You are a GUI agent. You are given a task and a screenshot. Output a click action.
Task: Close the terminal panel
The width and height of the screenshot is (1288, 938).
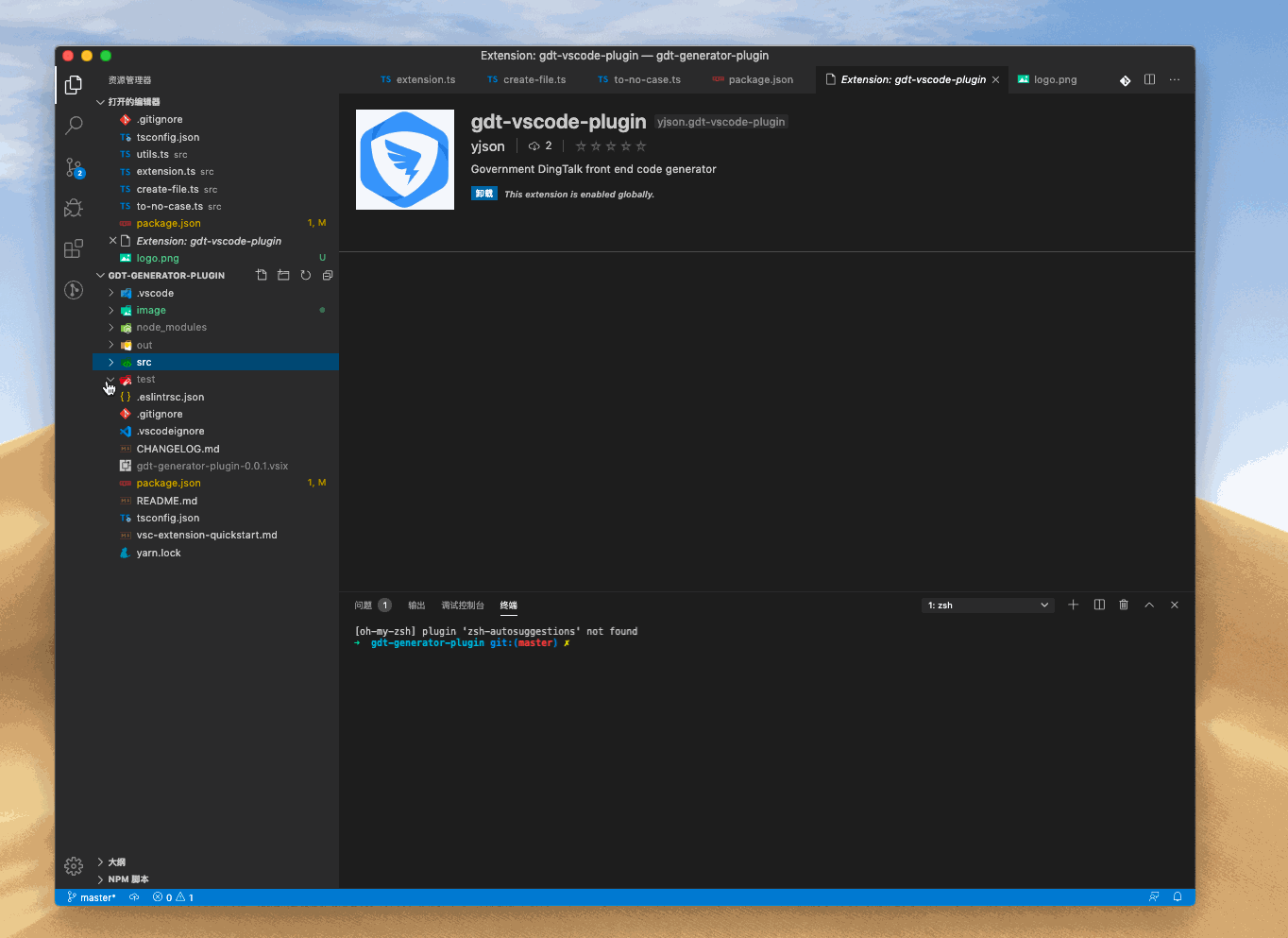[x=1175, y=605]
